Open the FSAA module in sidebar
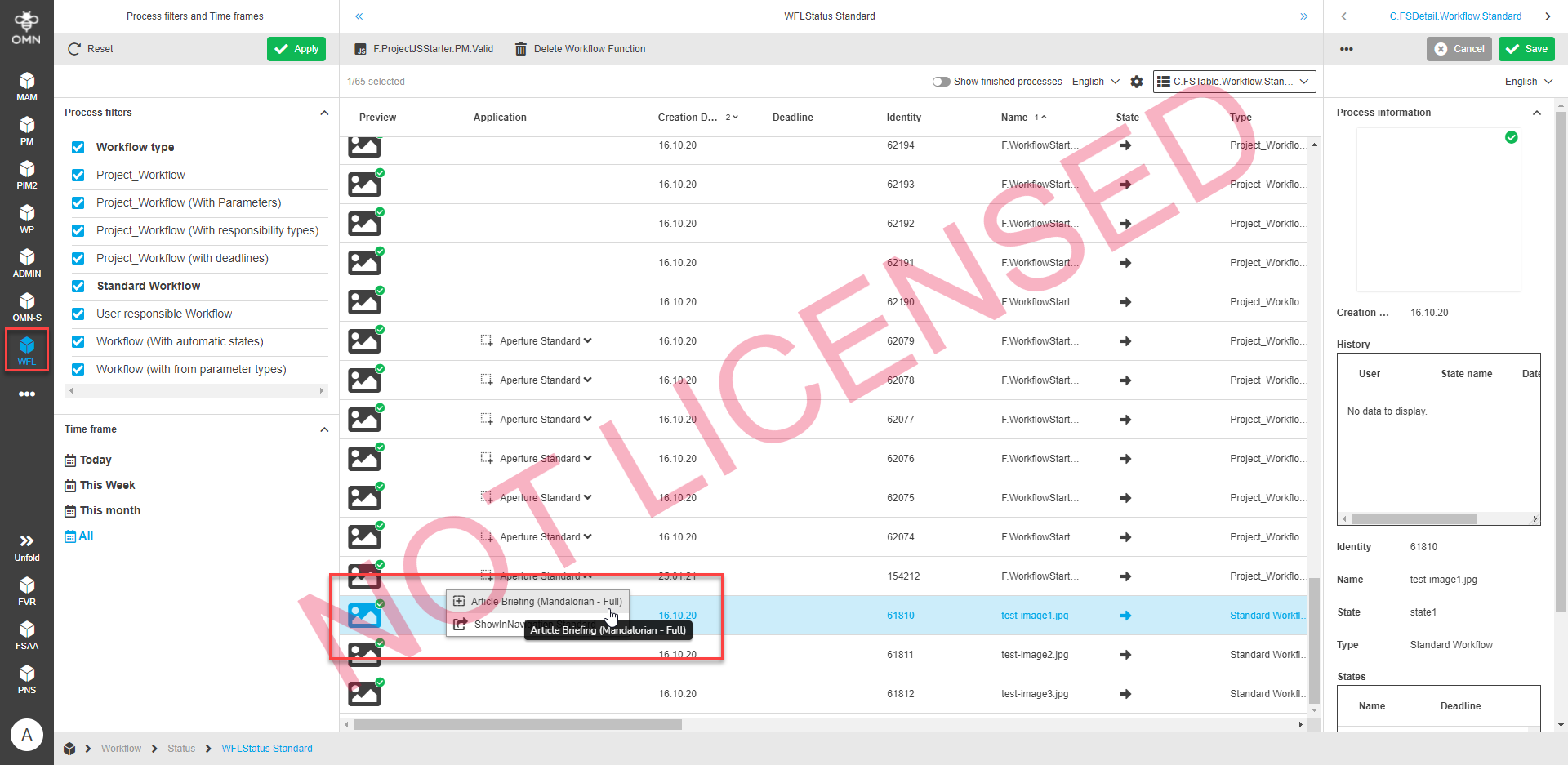 27,634
